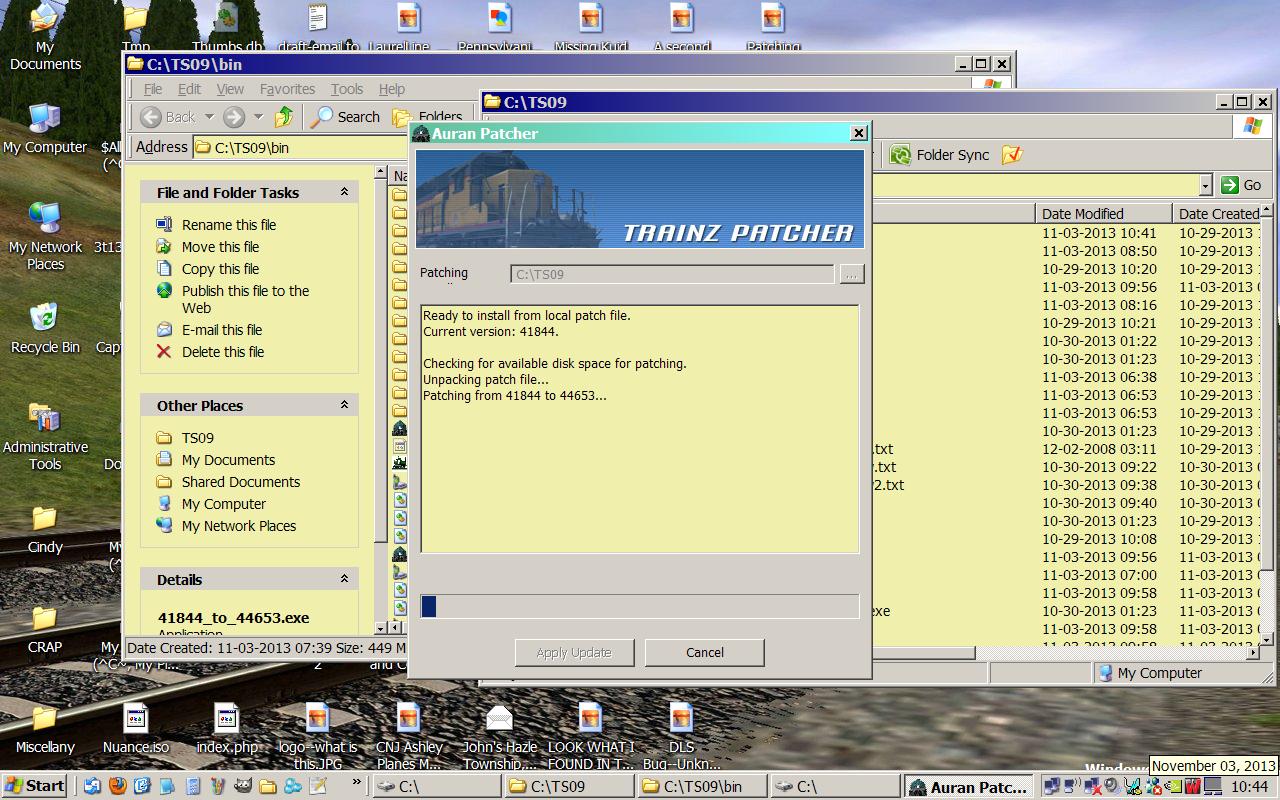Open the Help menu in the bin window
1280x800 pixels.
click(392, 89)
